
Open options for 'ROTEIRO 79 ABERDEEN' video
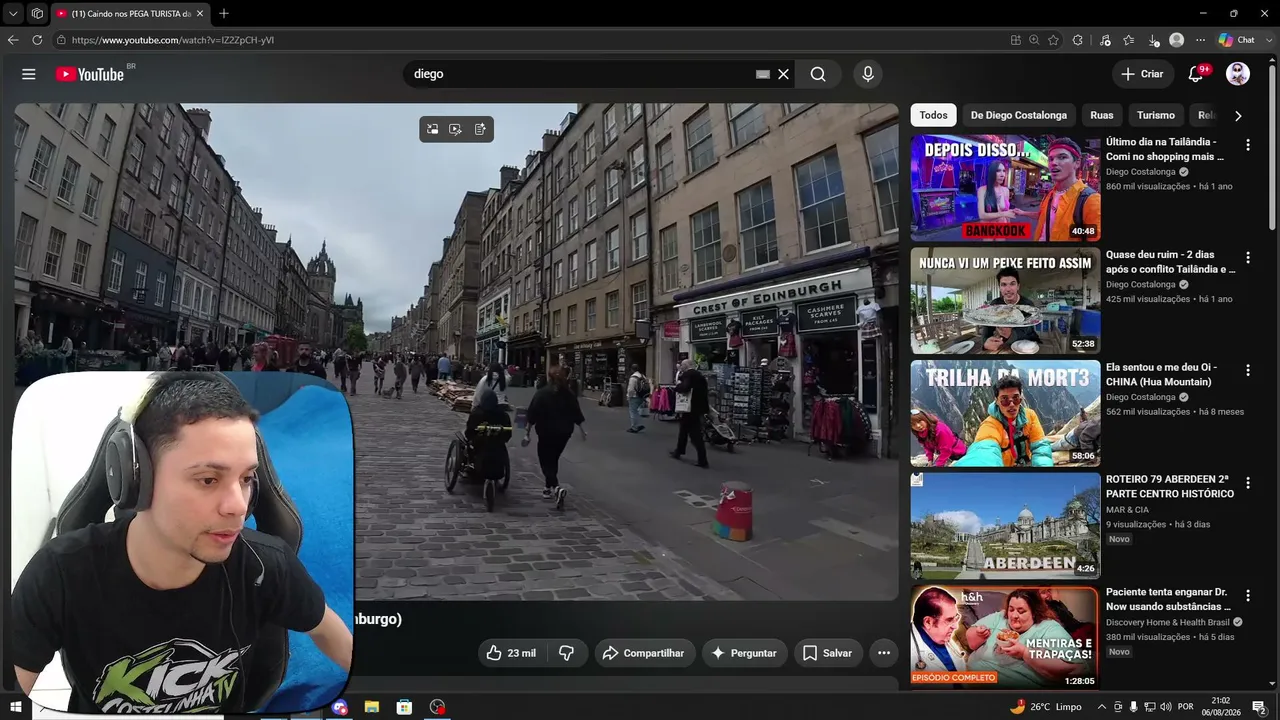point(1247,483)
